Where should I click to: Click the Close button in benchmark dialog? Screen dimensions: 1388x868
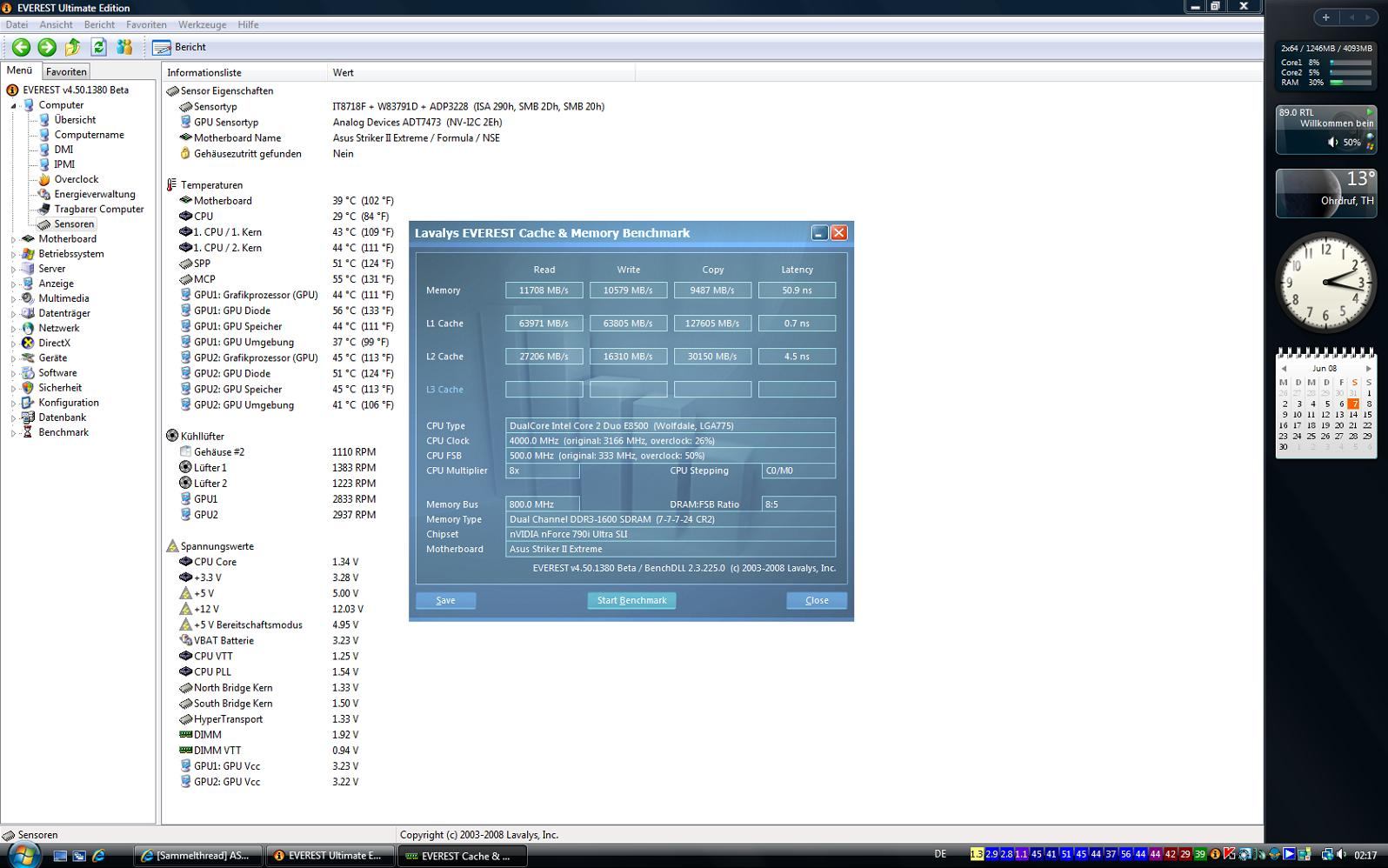(x=817, y=600)
